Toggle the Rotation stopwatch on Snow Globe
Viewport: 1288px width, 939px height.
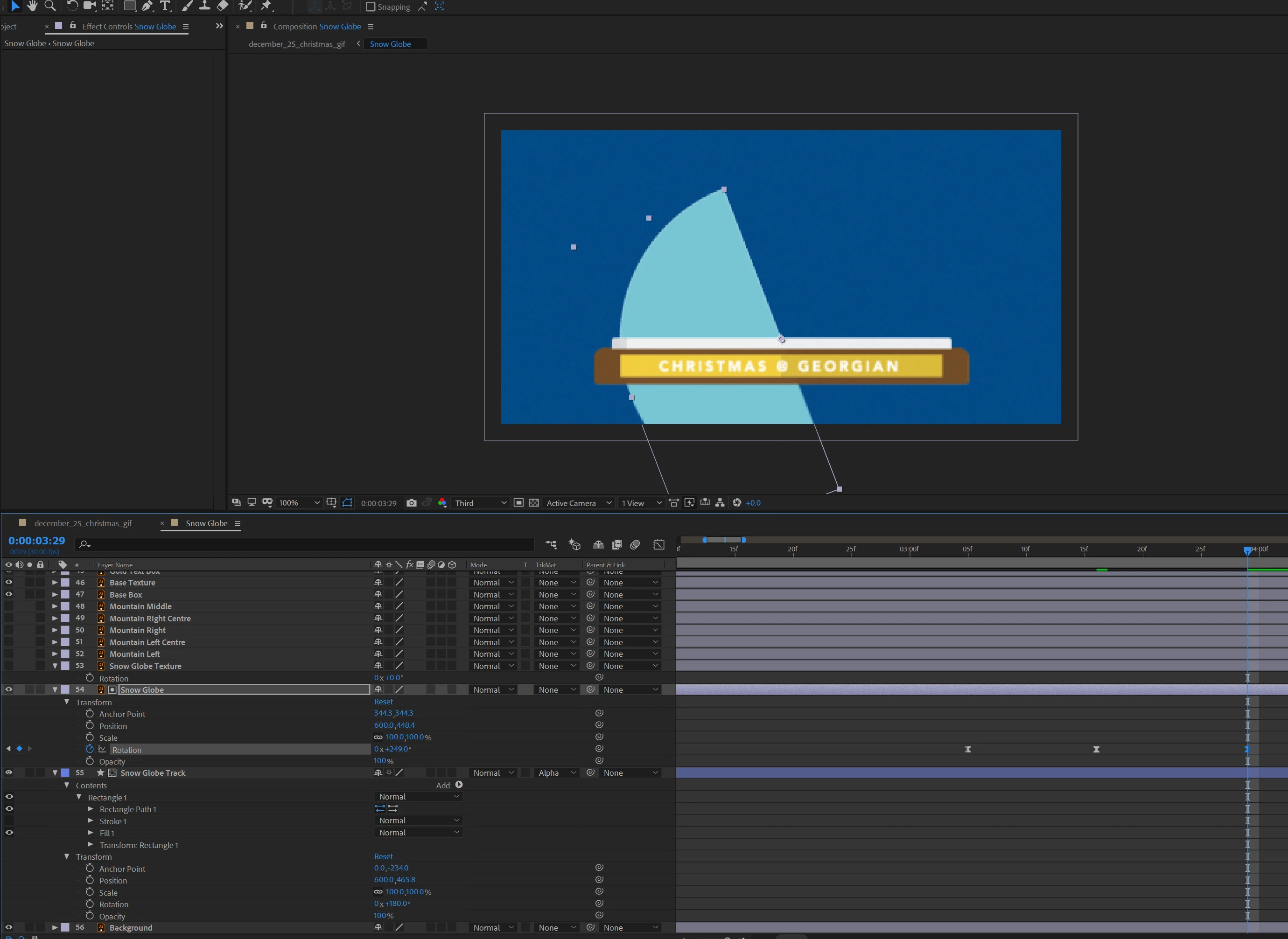click(90, 749)
